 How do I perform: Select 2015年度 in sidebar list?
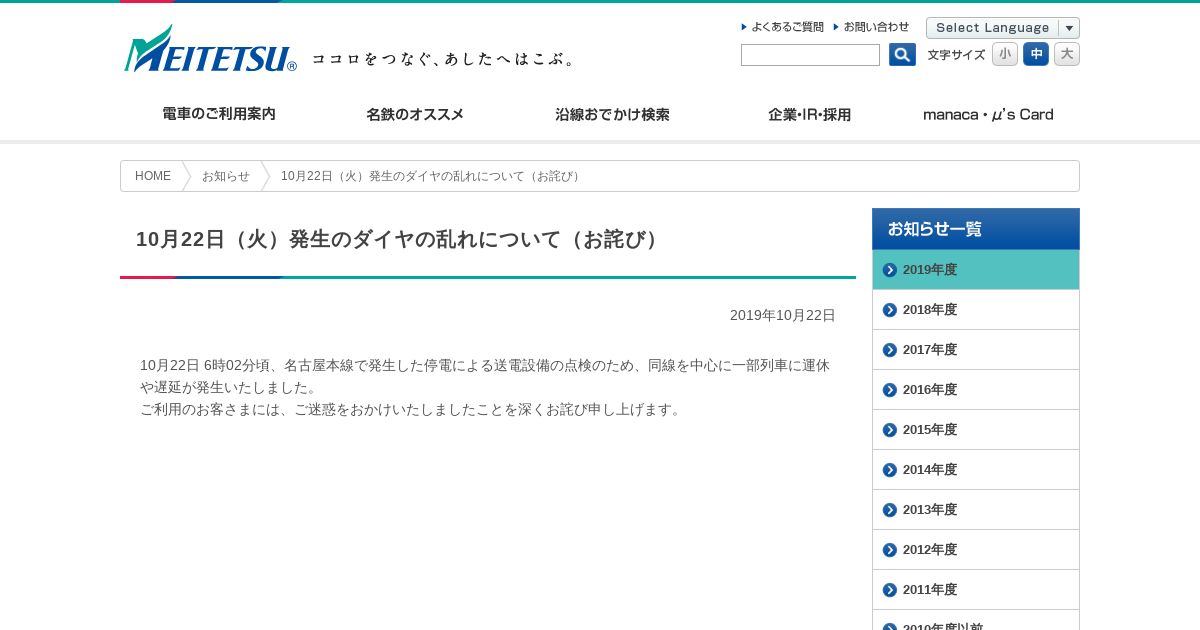(976, 430)
